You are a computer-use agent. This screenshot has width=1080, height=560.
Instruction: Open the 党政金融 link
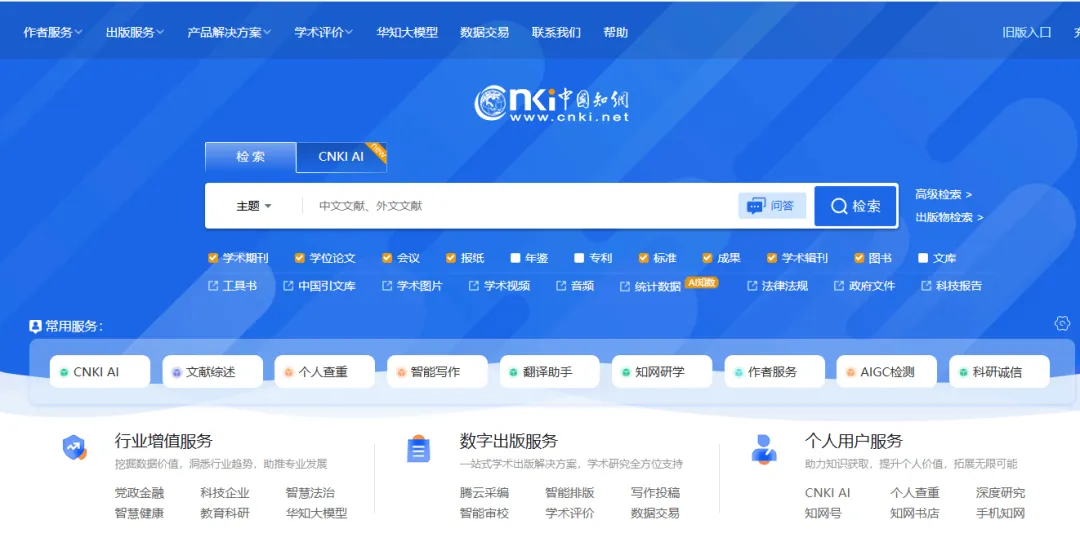[139, 493]
